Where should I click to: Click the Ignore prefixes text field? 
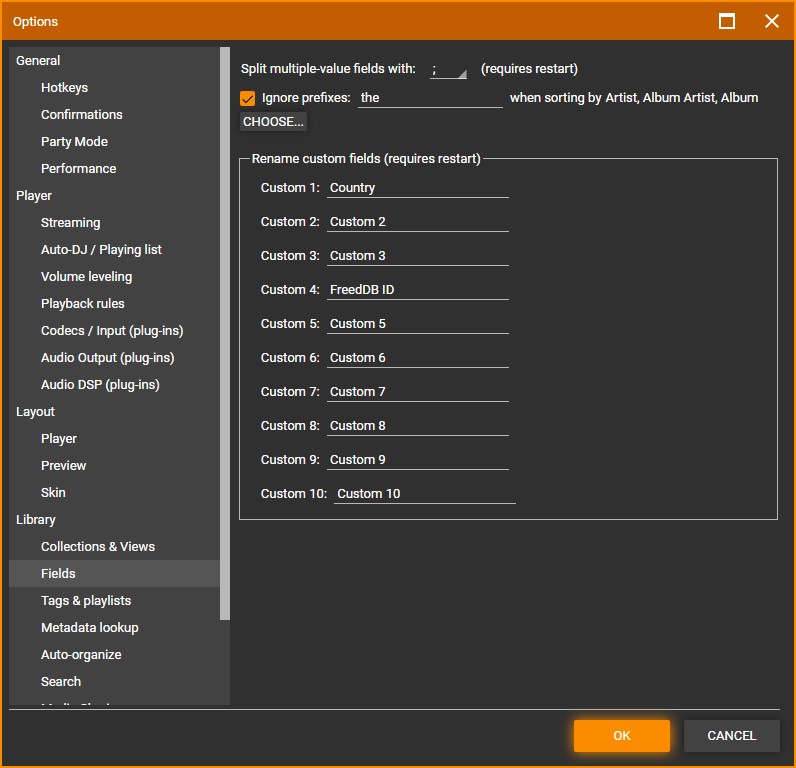coord(430,98)
